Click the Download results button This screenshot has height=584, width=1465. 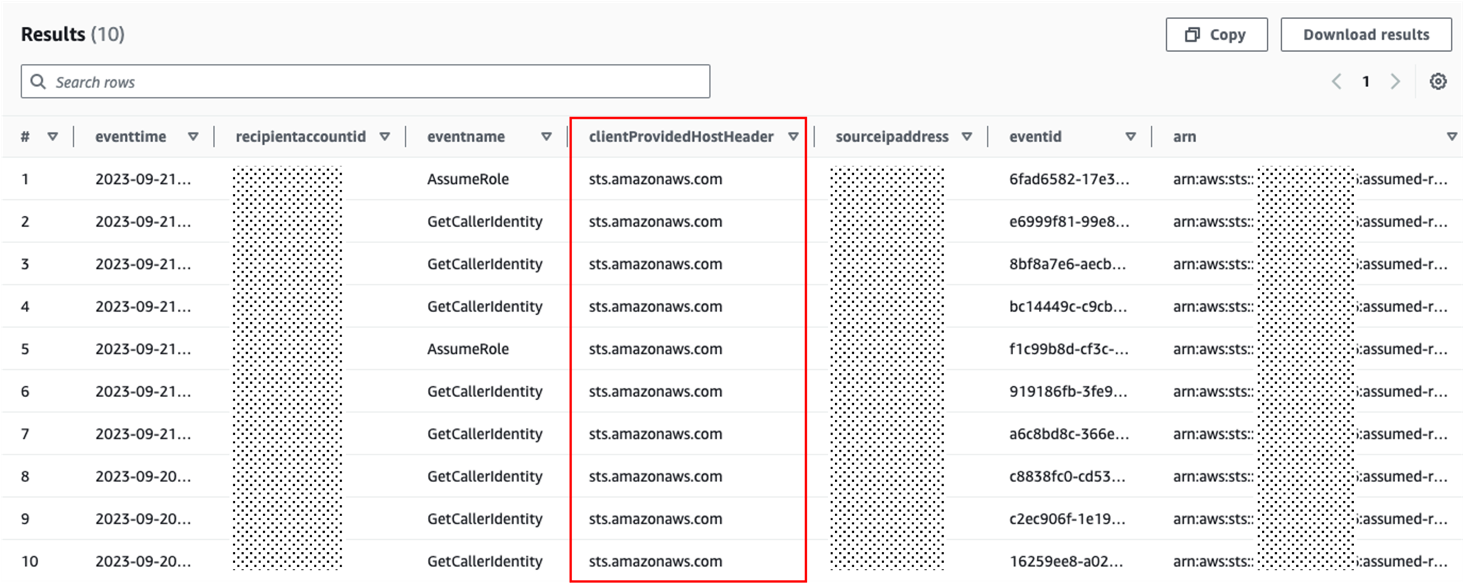[1366, 33]
